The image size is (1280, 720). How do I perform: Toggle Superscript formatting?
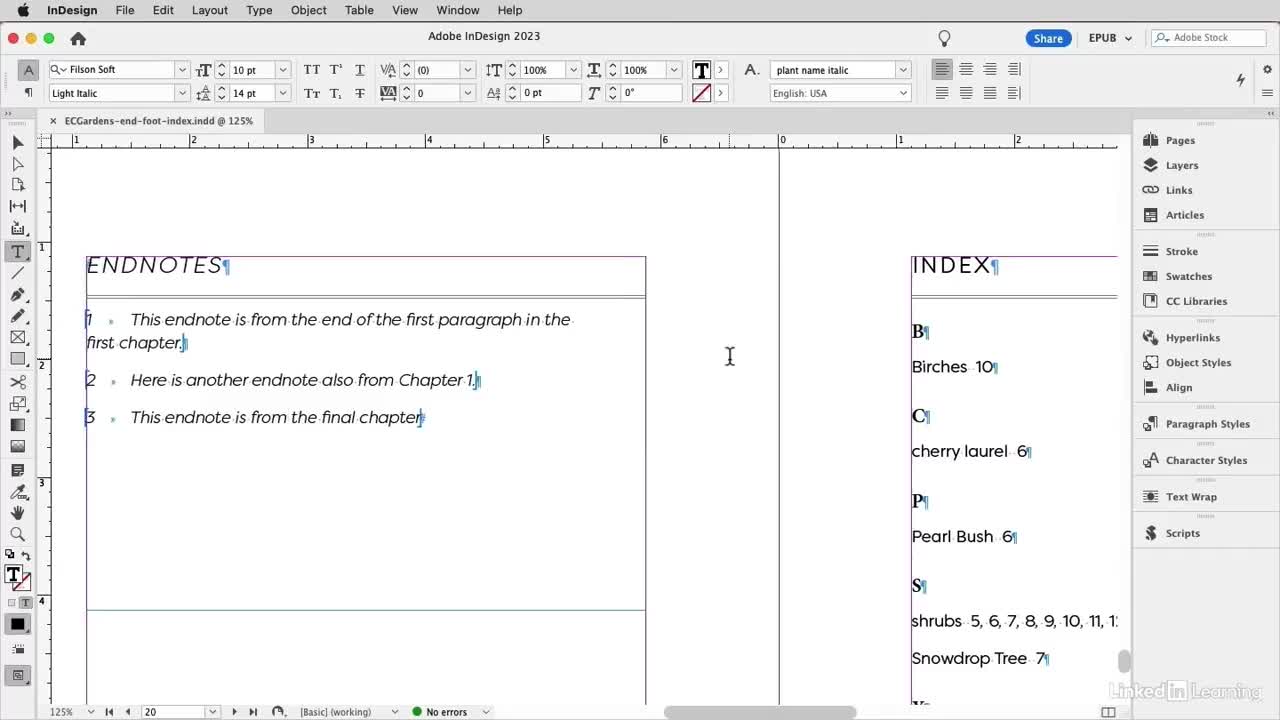tap(336, 70)
